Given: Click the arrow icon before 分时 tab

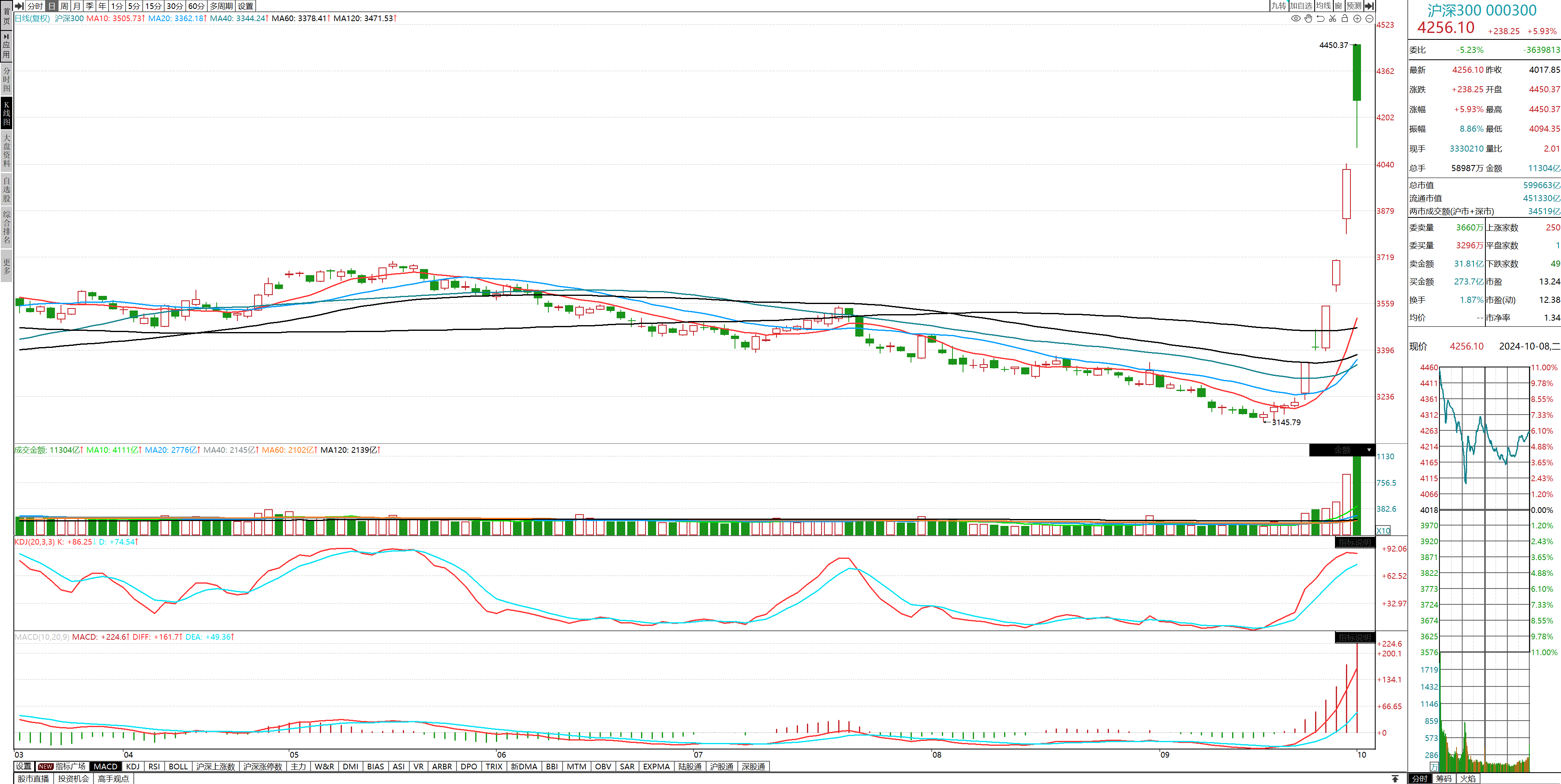Looking at the screenshot, I should click(20, 5).
